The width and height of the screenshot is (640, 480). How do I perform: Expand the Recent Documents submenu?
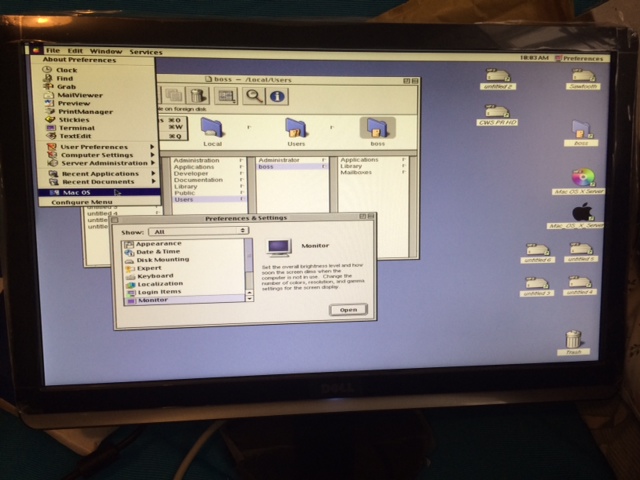100,182
